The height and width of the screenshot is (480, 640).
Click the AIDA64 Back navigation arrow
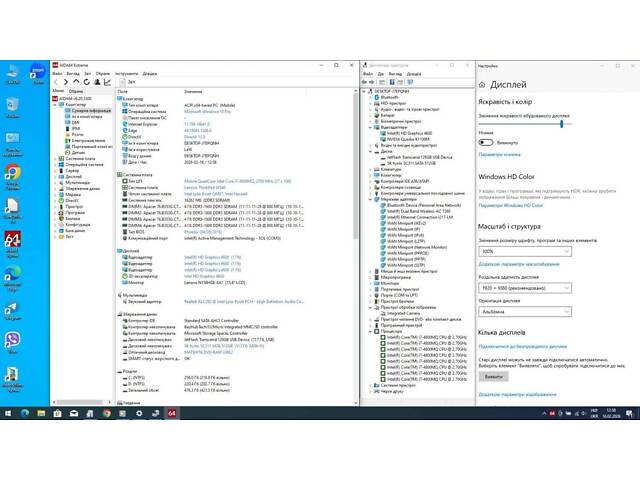pyautogui.click(x=58, y=83)
